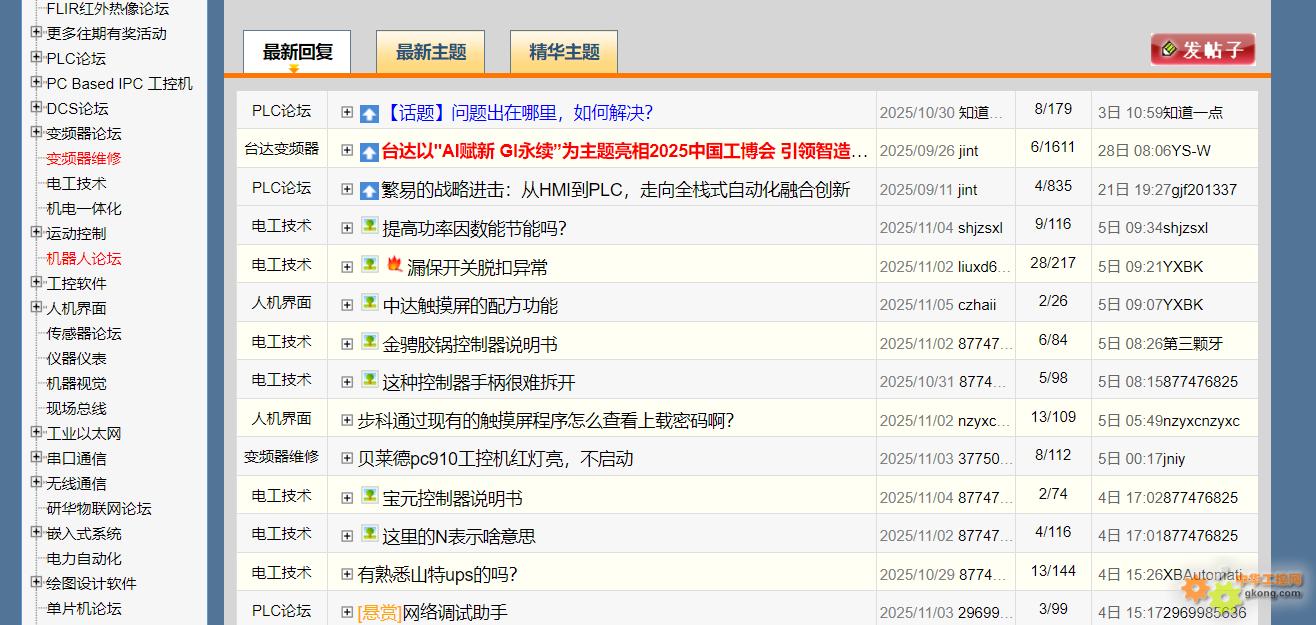Expand preview of 步科 touchscreen password thread

coord(347,420)
